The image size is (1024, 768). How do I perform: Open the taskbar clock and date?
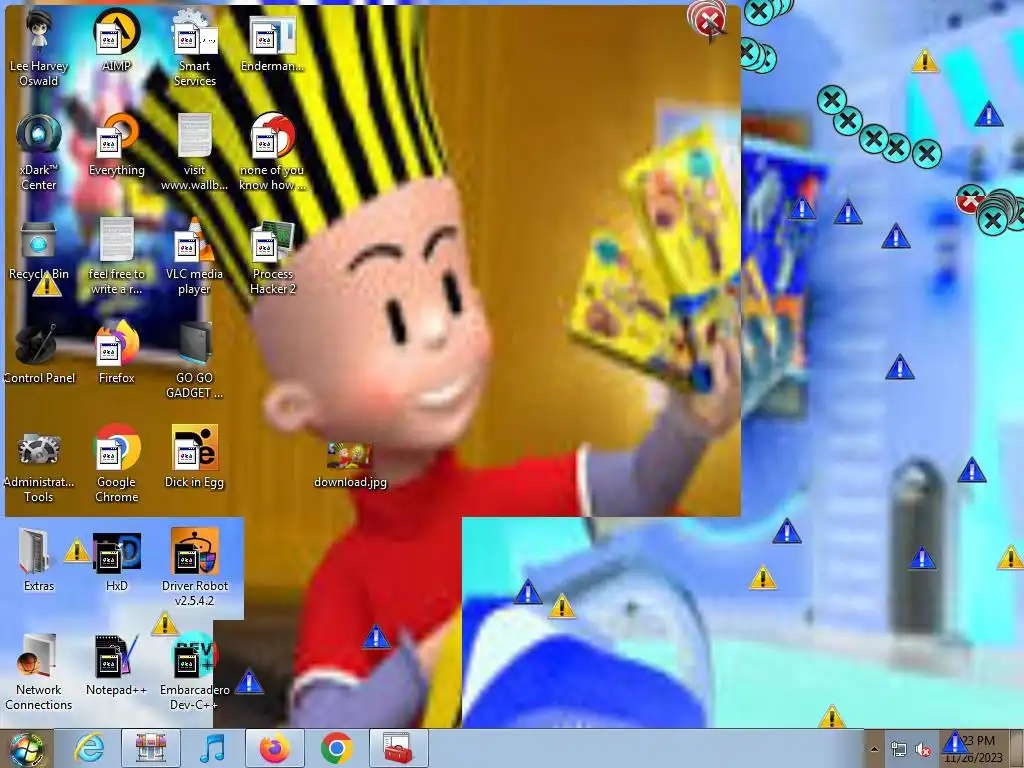coord(974,749)
